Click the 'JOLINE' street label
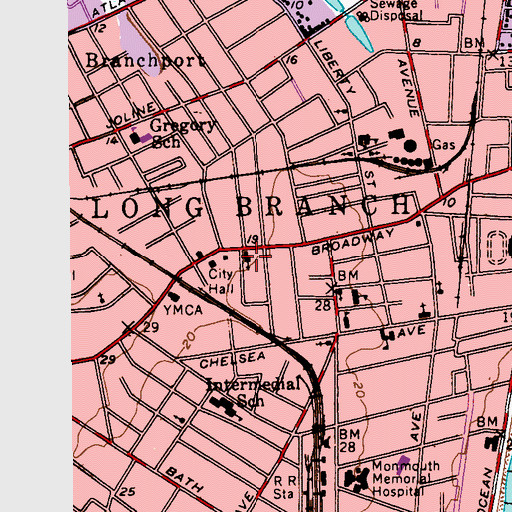 tap(131, 116)
